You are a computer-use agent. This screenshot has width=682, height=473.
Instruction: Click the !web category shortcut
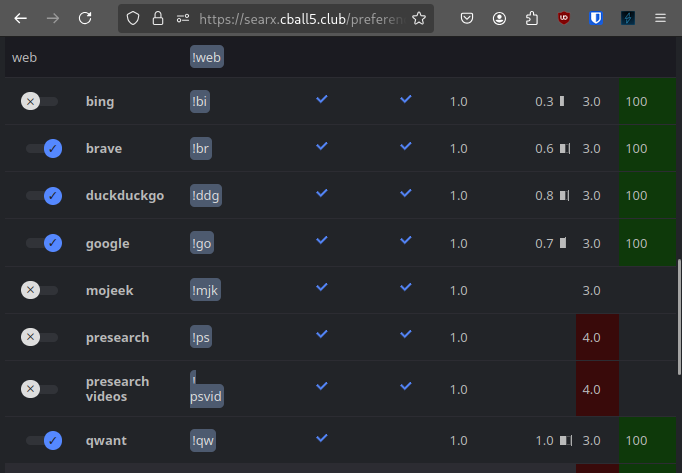(207, 57)
